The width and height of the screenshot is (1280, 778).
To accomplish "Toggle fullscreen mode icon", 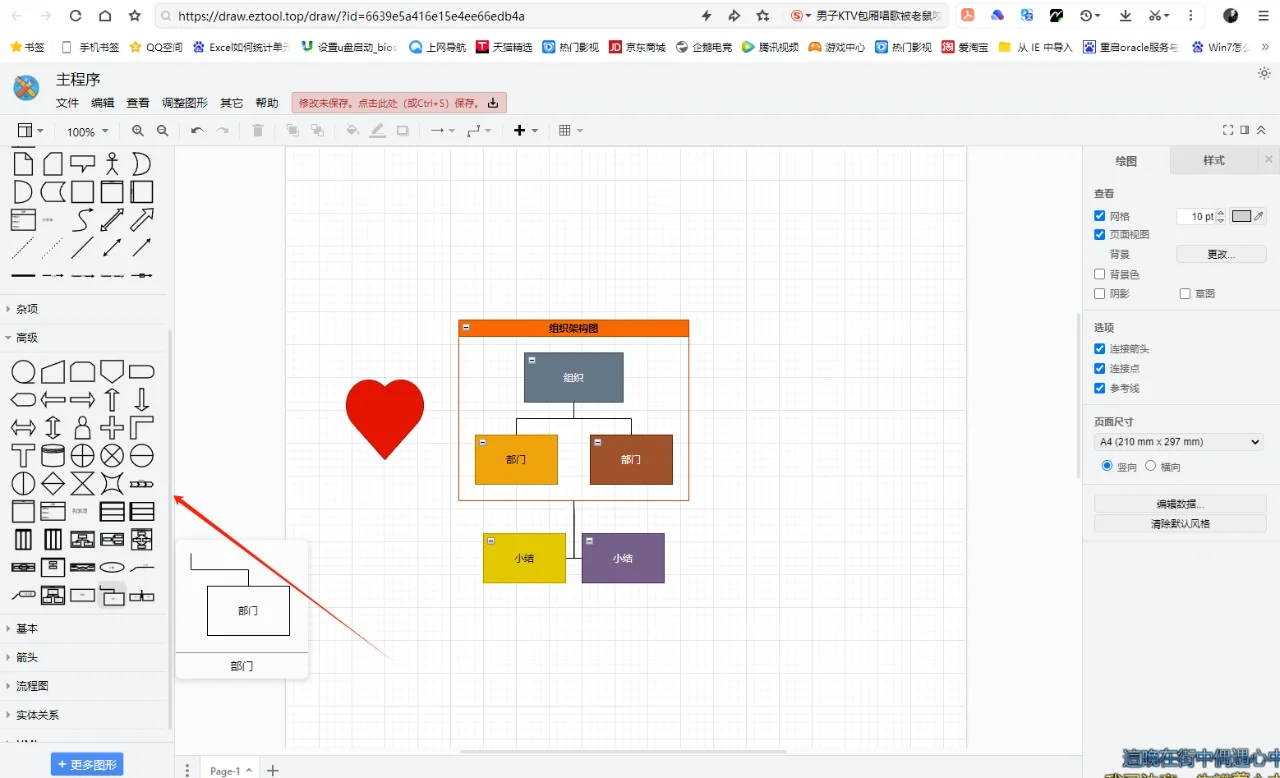I will click(x=1228, y=130).
